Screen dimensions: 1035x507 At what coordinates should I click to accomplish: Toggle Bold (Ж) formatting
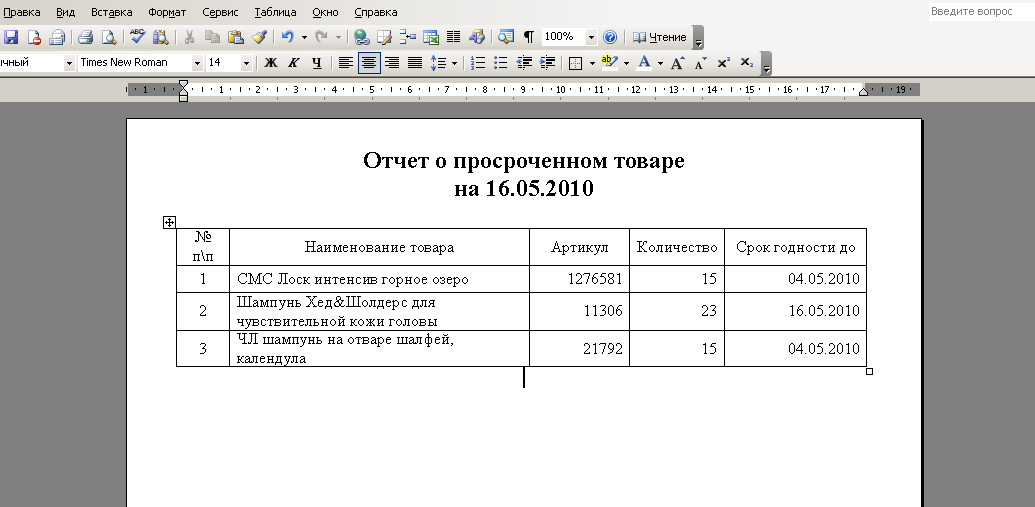pos(271,63)
